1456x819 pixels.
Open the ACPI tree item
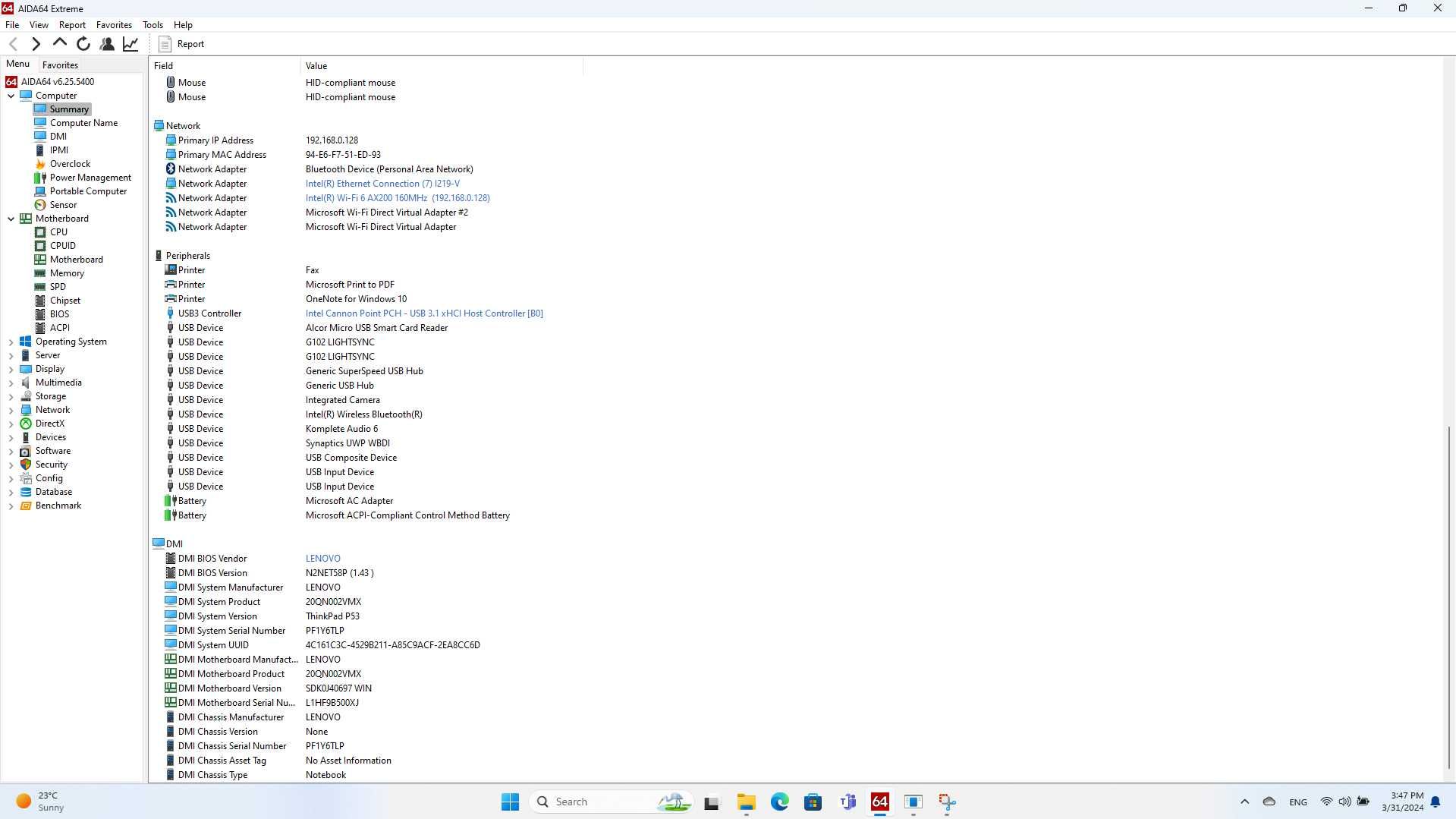[x=60, y=328]
